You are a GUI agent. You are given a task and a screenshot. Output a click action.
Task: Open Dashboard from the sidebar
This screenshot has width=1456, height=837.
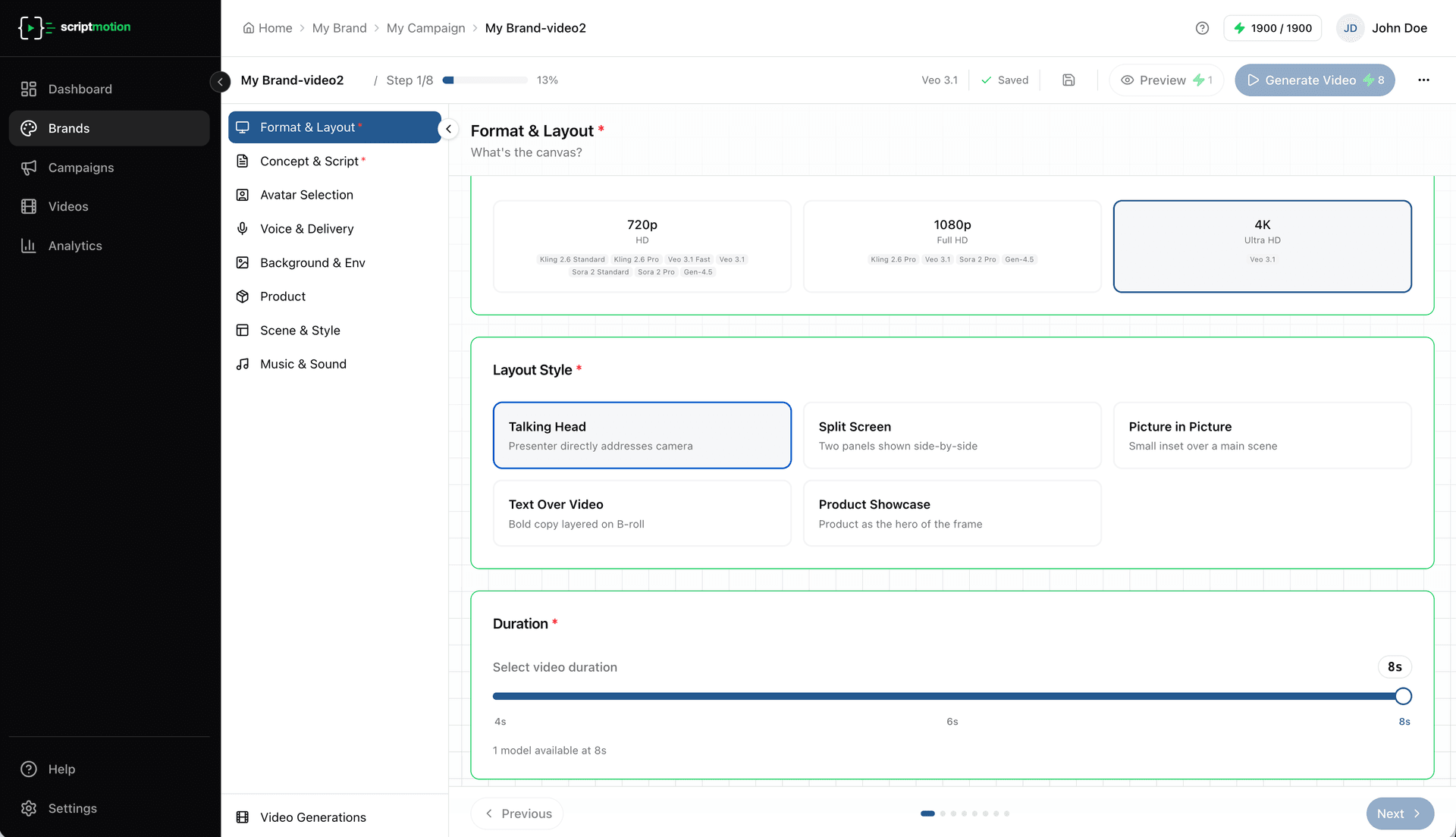pos(80,89)
